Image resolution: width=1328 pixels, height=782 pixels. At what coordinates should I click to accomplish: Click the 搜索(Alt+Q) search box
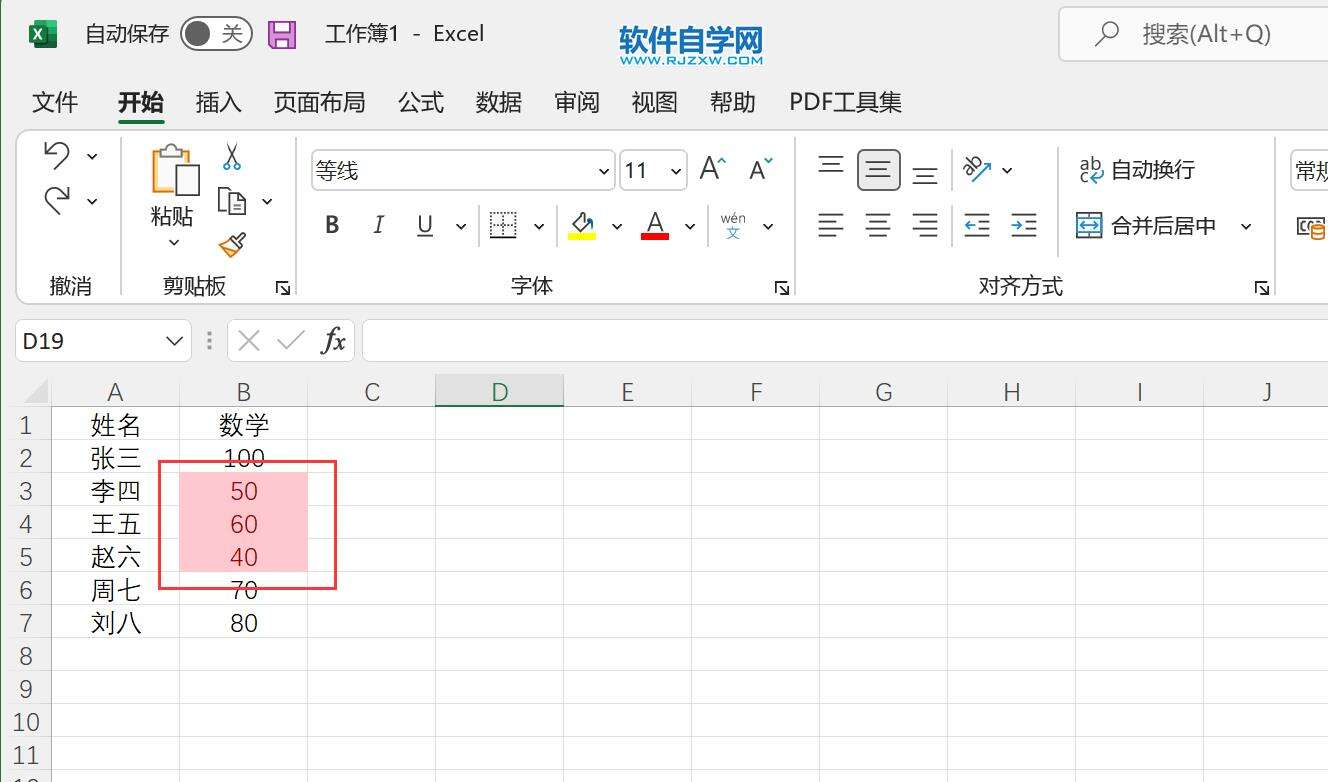click(1193, 35)
